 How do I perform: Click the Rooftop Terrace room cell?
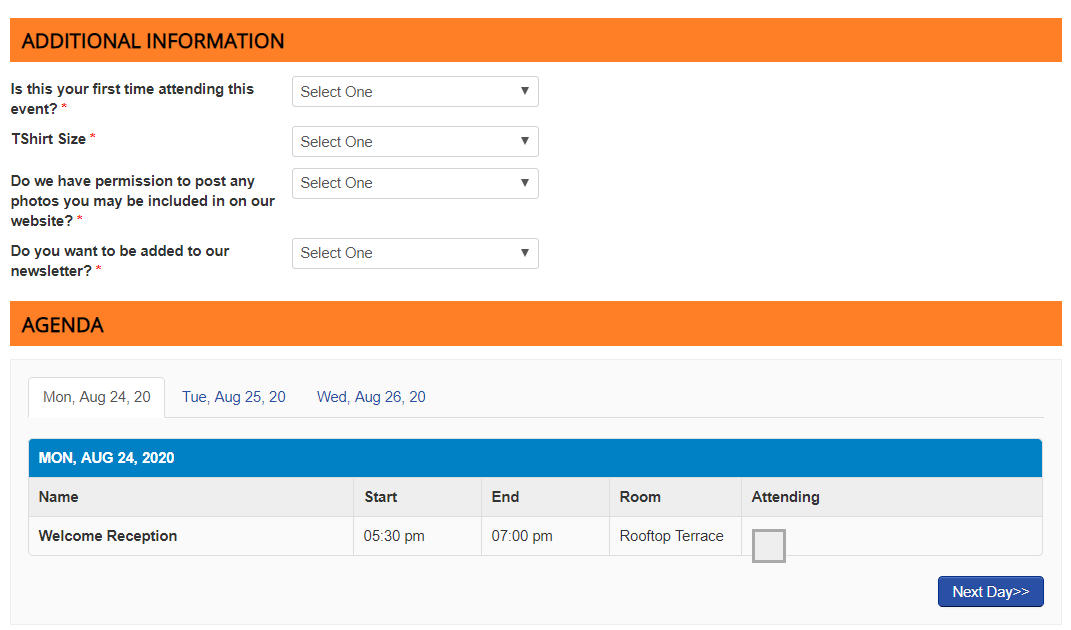[671, 536]
